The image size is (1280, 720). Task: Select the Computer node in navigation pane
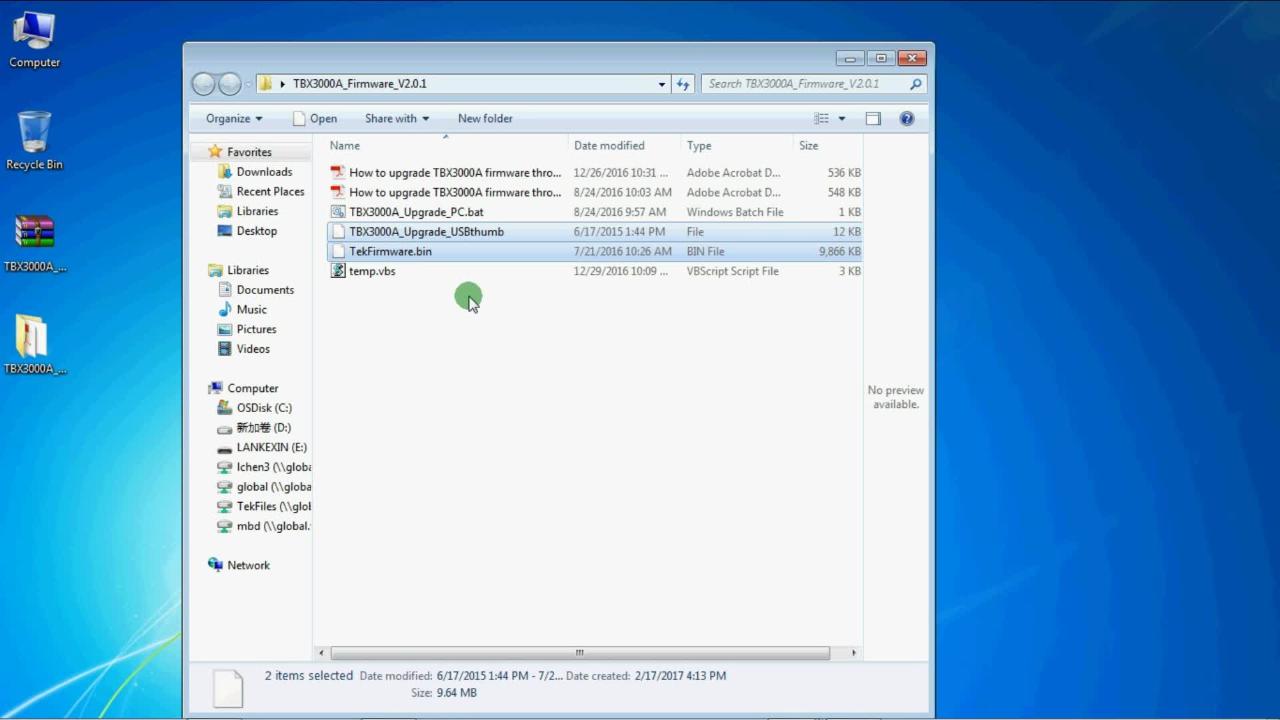[252, 388]
